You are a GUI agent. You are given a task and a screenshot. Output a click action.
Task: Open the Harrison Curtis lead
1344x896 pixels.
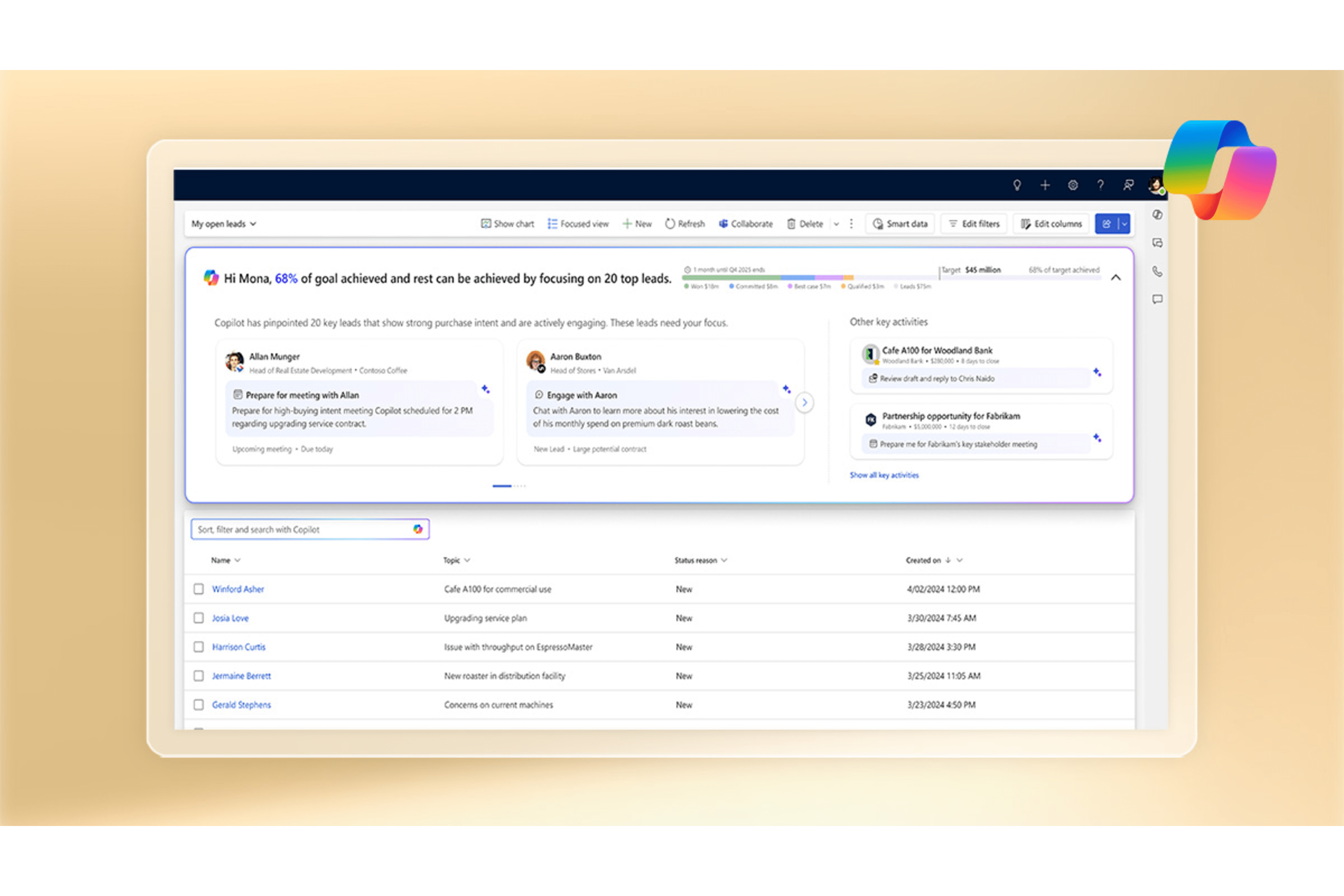[x=239, y=647]
